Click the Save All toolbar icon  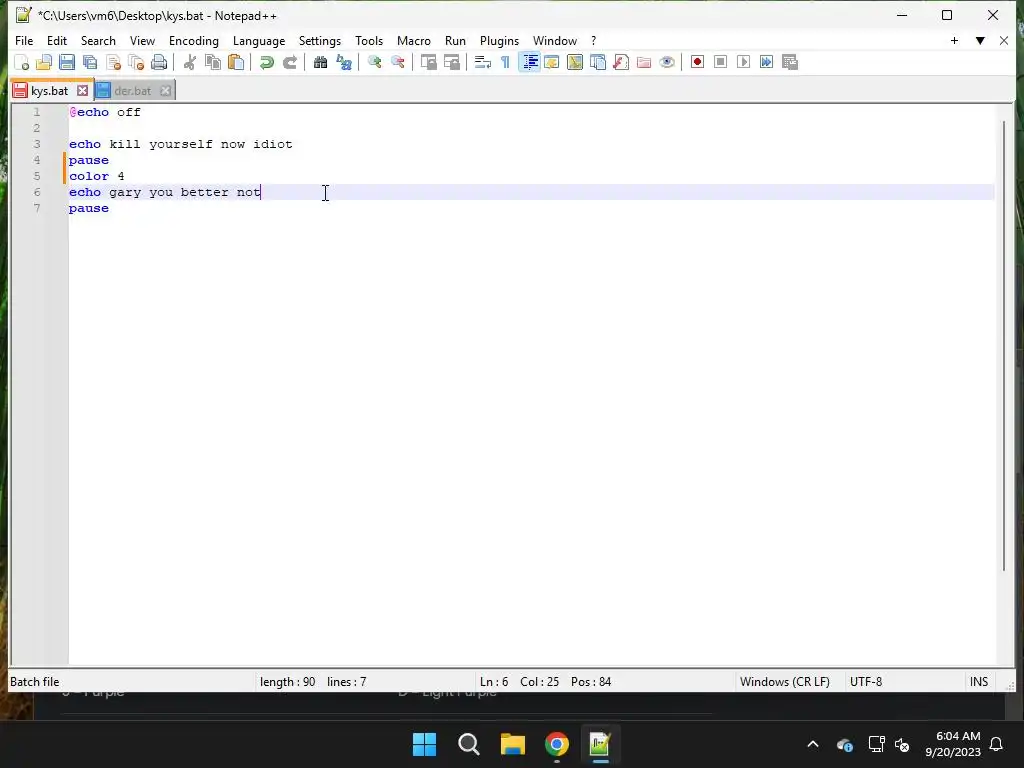(x=89, y=62)
